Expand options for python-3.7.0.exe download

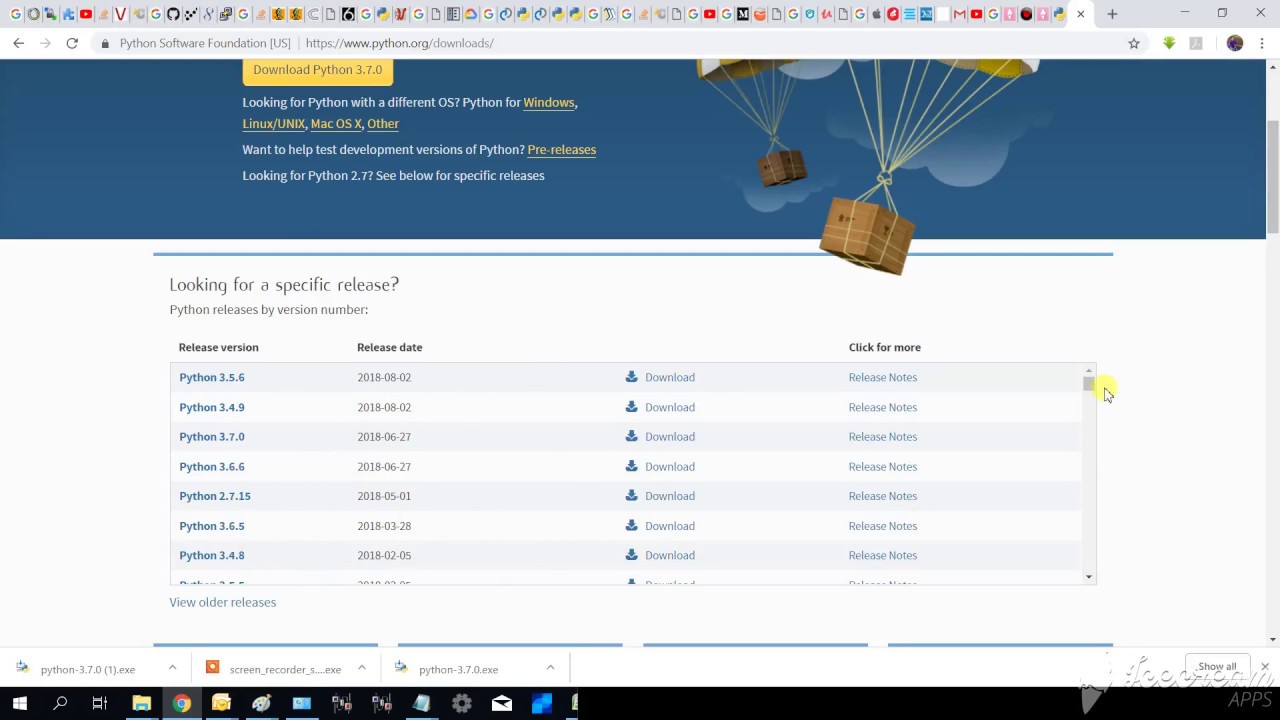click(550, 668)
